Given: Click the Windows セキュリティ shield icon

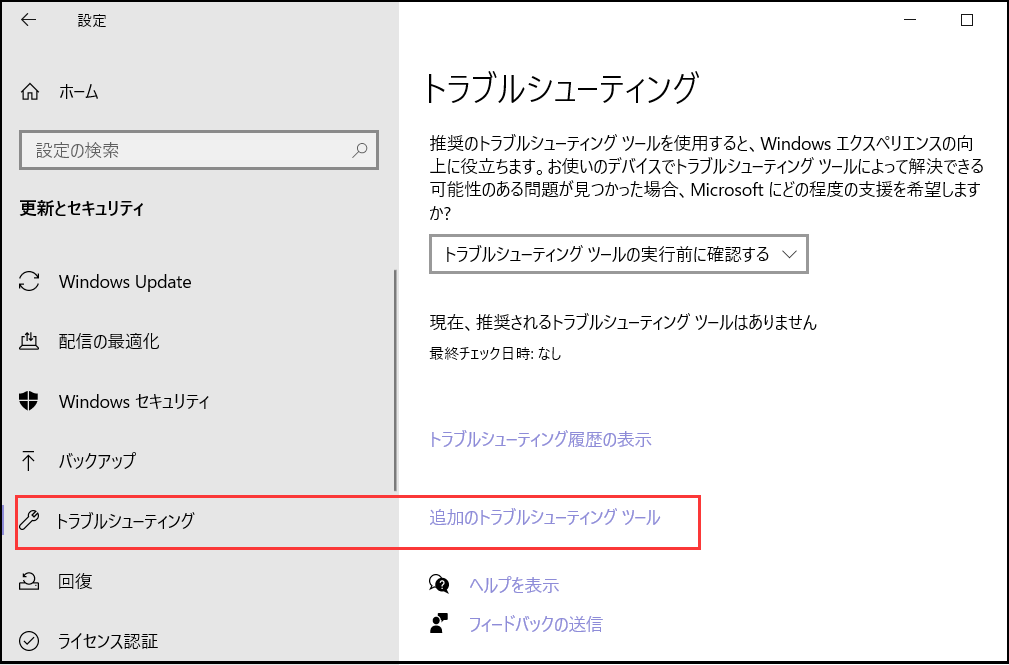Looking at the screenshot, I should [30, 402].
